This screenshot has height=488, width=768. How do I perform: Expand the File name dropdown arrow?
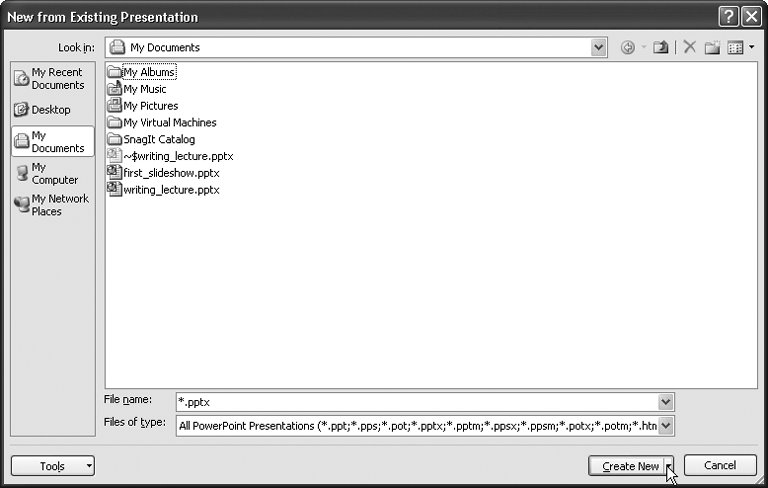coord(665,402)
